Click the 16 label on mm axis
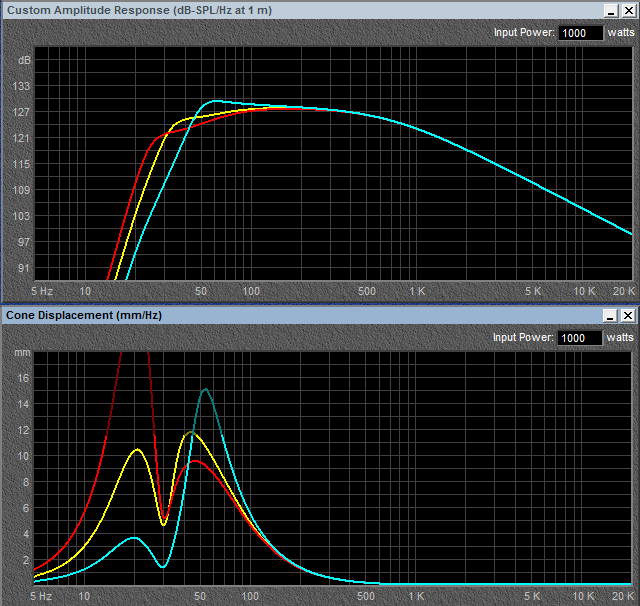 23,378
